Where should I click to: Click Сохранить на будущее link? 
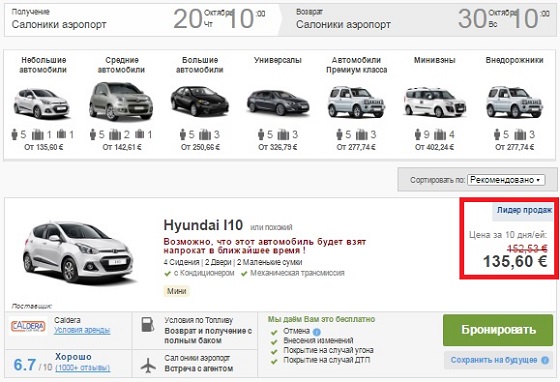[x=494, y=360]
